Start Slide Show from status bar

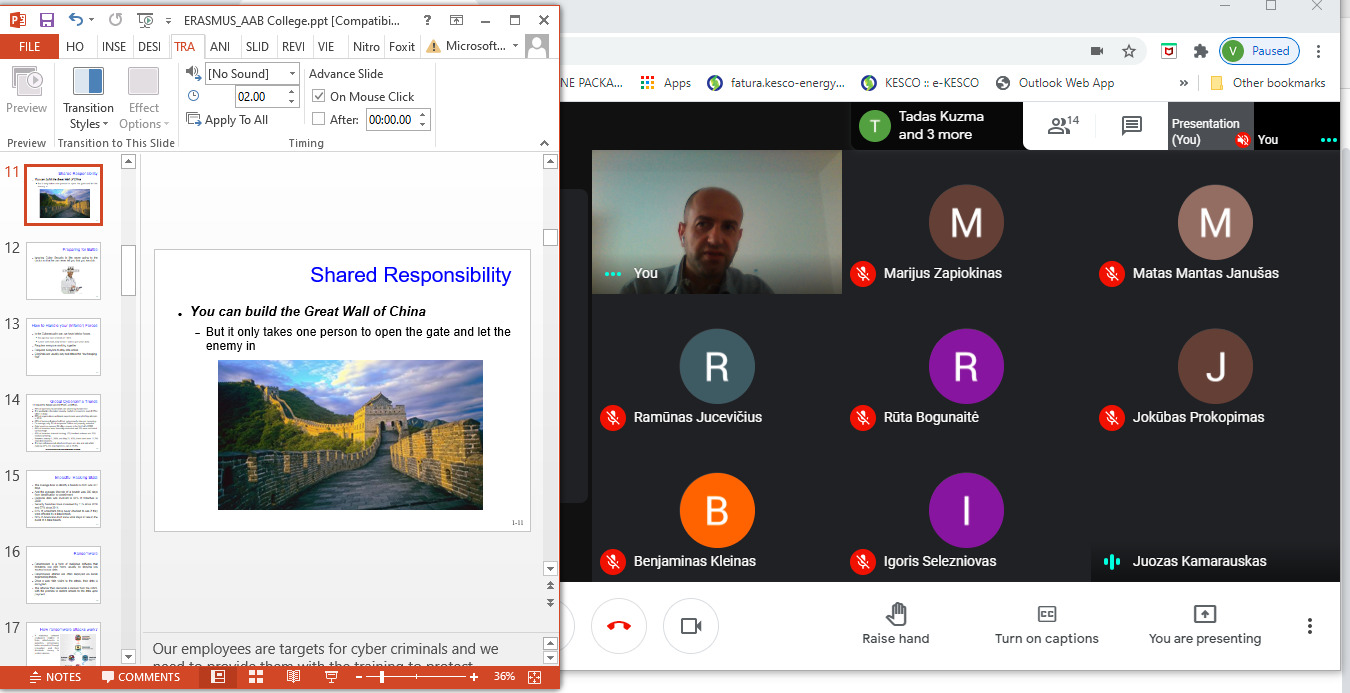tap(331, 677)
